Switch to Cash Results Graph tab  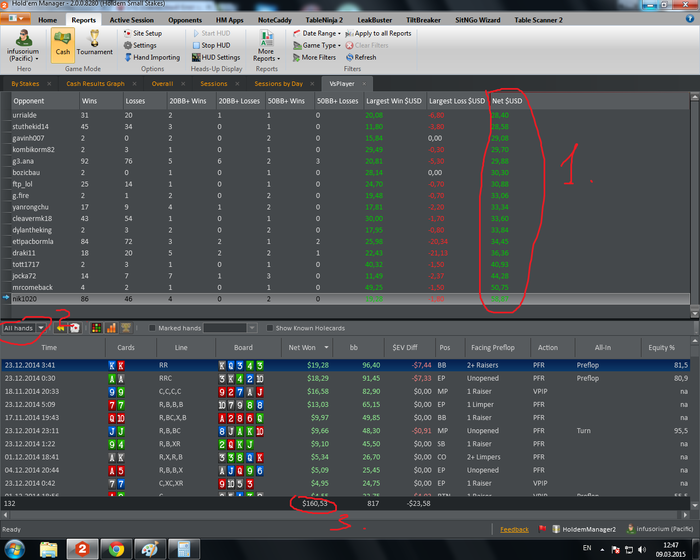click(95, 84)
